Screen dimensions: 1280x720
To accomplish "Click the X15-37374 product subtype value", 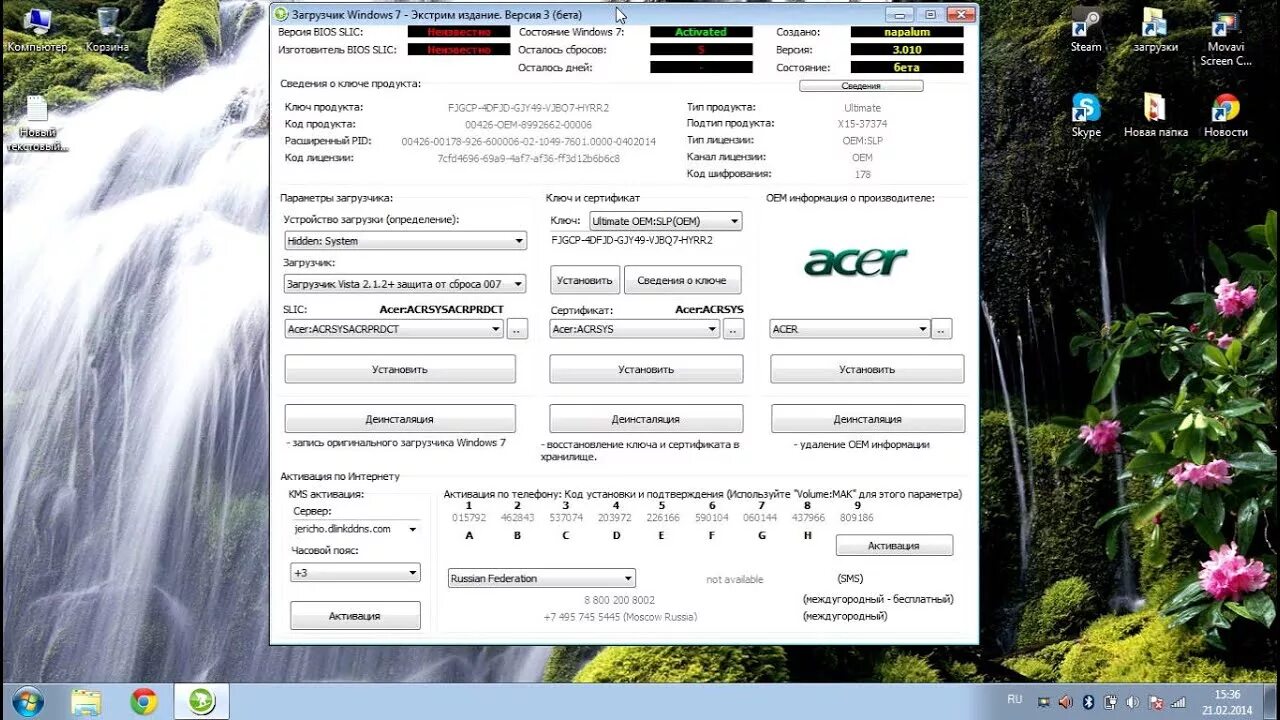I will (x=862, y=124).
